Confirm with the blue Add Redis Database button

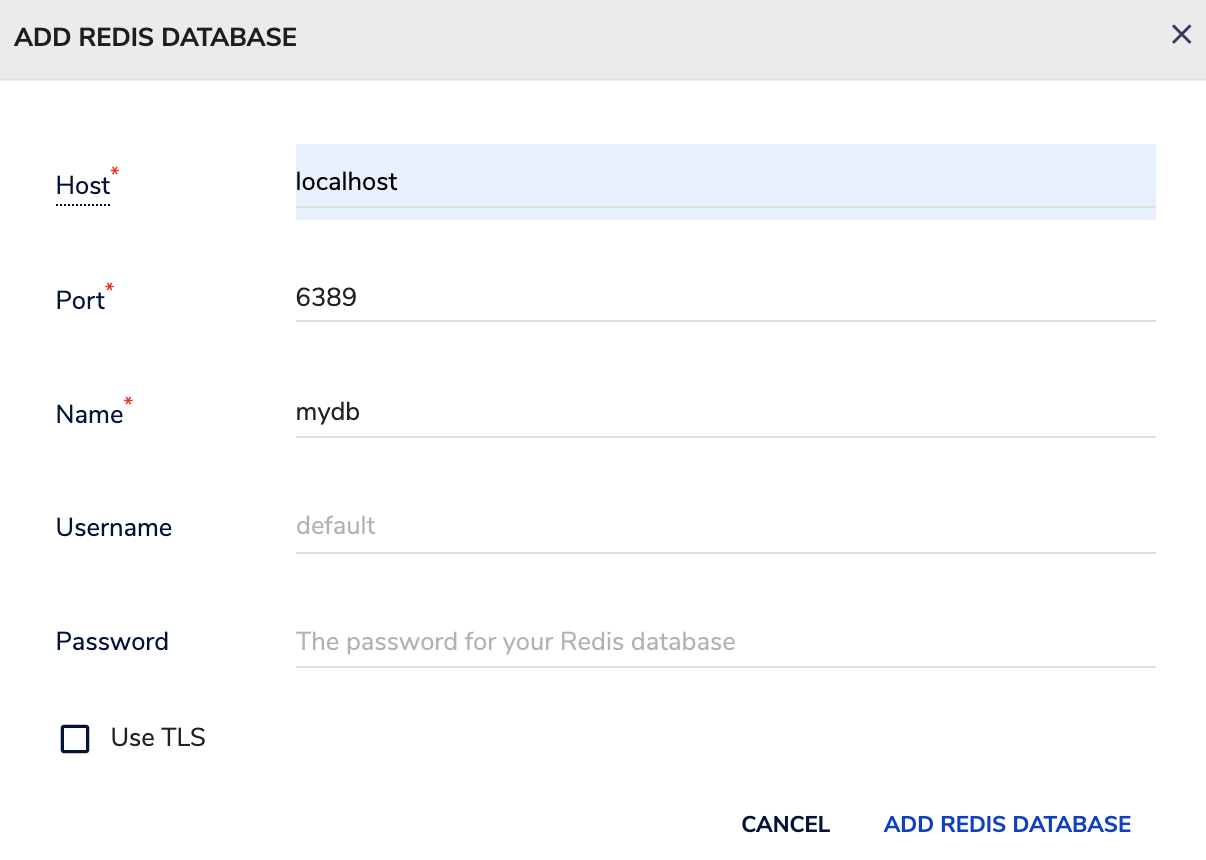1007,824
